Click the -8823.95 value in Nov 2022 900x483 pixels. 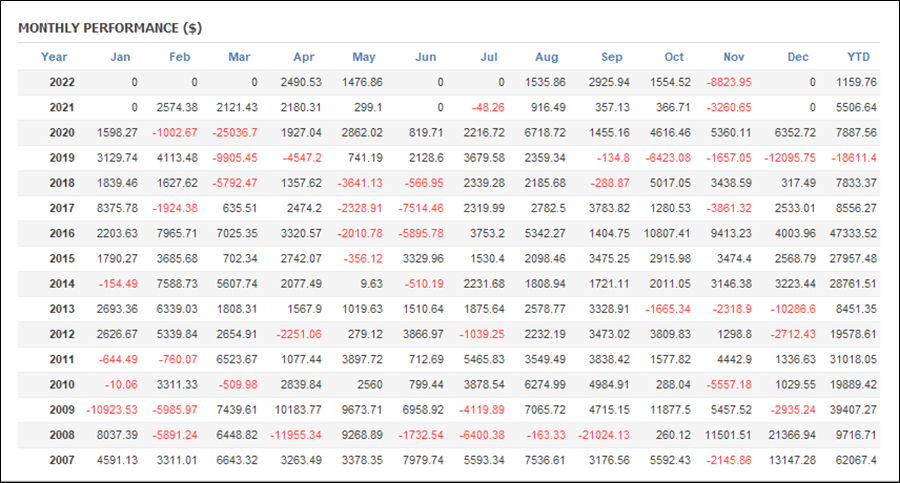click(729, 82)
